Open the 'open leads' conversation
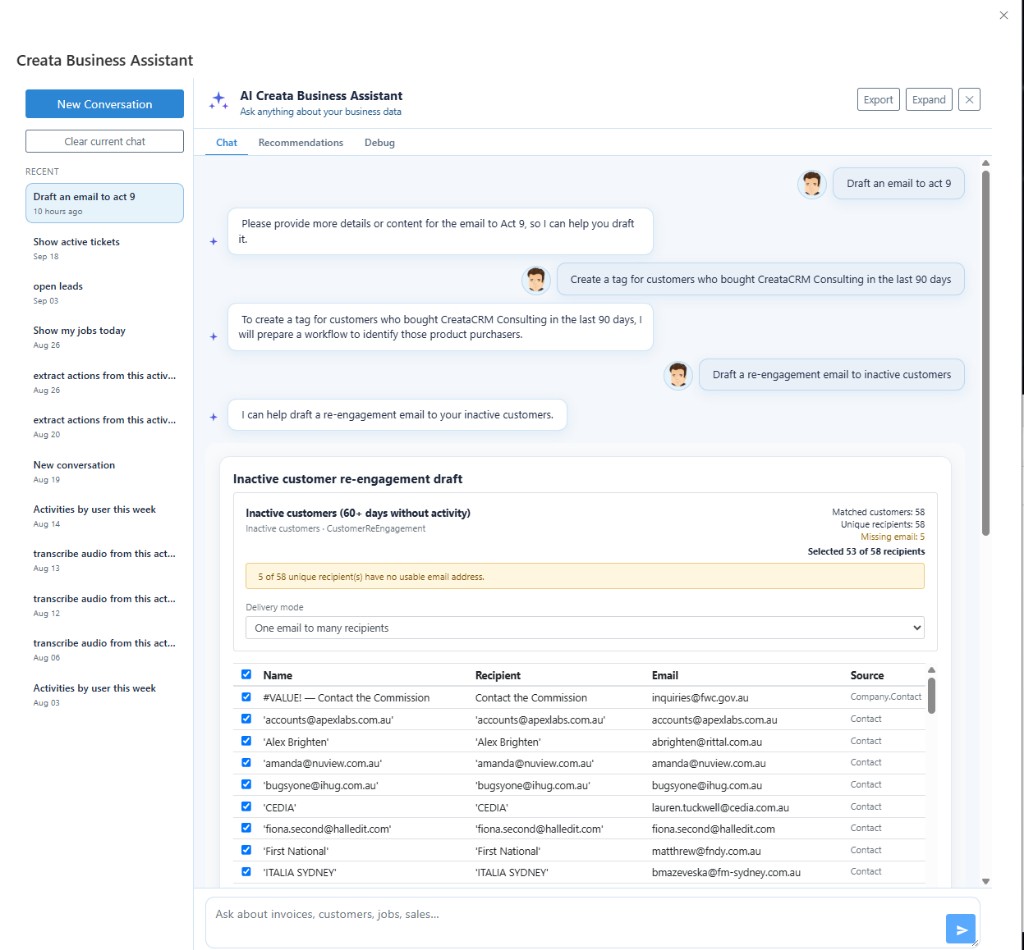Viewport: 1024px width, 950px height. pyautogui.click(x=104, y=293)
